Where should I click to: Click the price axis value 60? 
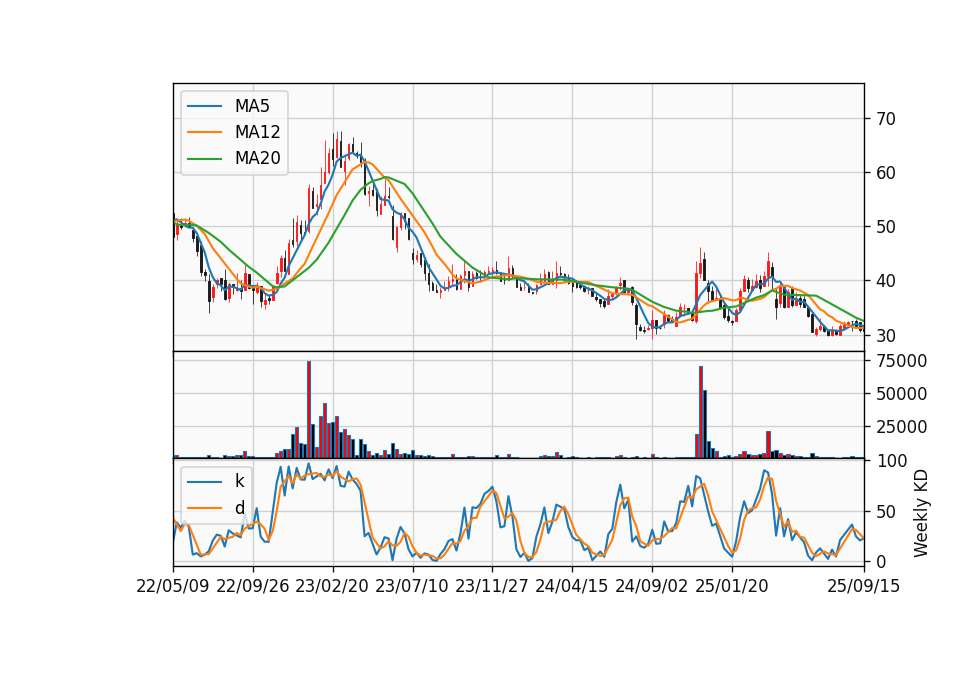pos(886,173)
